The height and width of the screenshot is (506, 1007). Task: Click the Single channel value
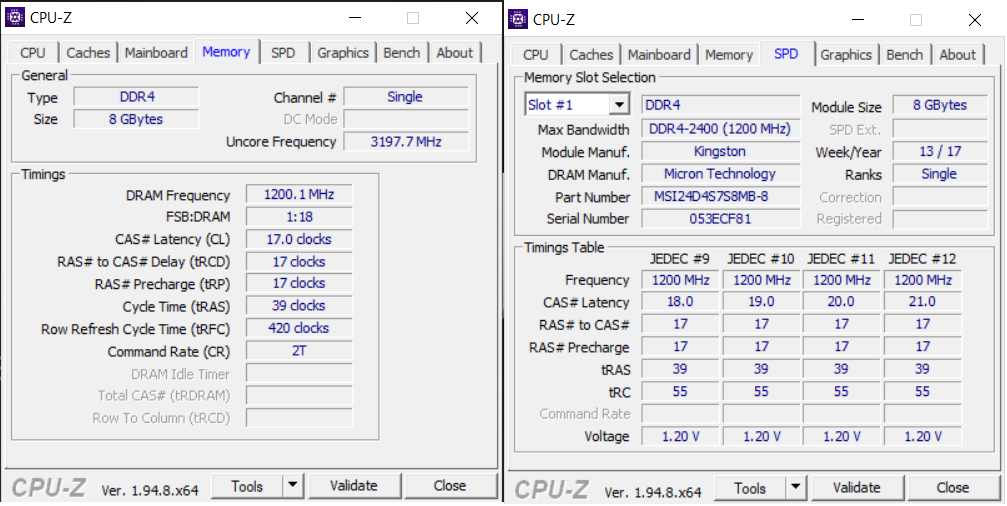(406, 97)
